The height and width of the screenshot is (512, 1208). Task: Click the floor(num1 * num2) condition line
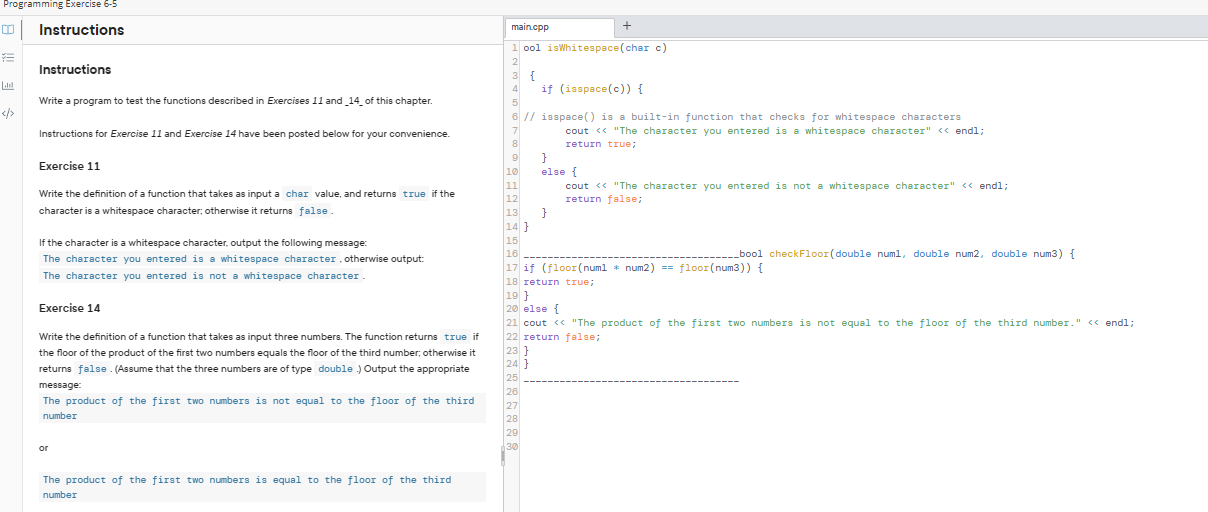(x=644, y=268)
